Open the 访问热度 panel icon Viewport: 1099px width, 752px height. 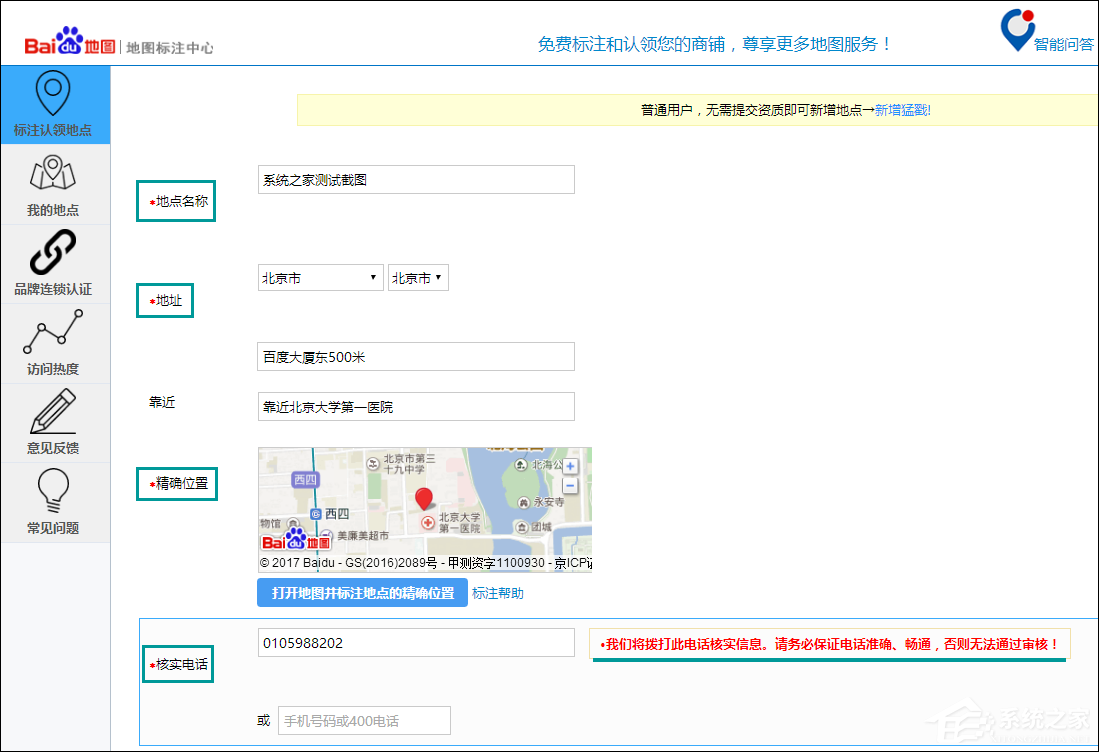53,333
